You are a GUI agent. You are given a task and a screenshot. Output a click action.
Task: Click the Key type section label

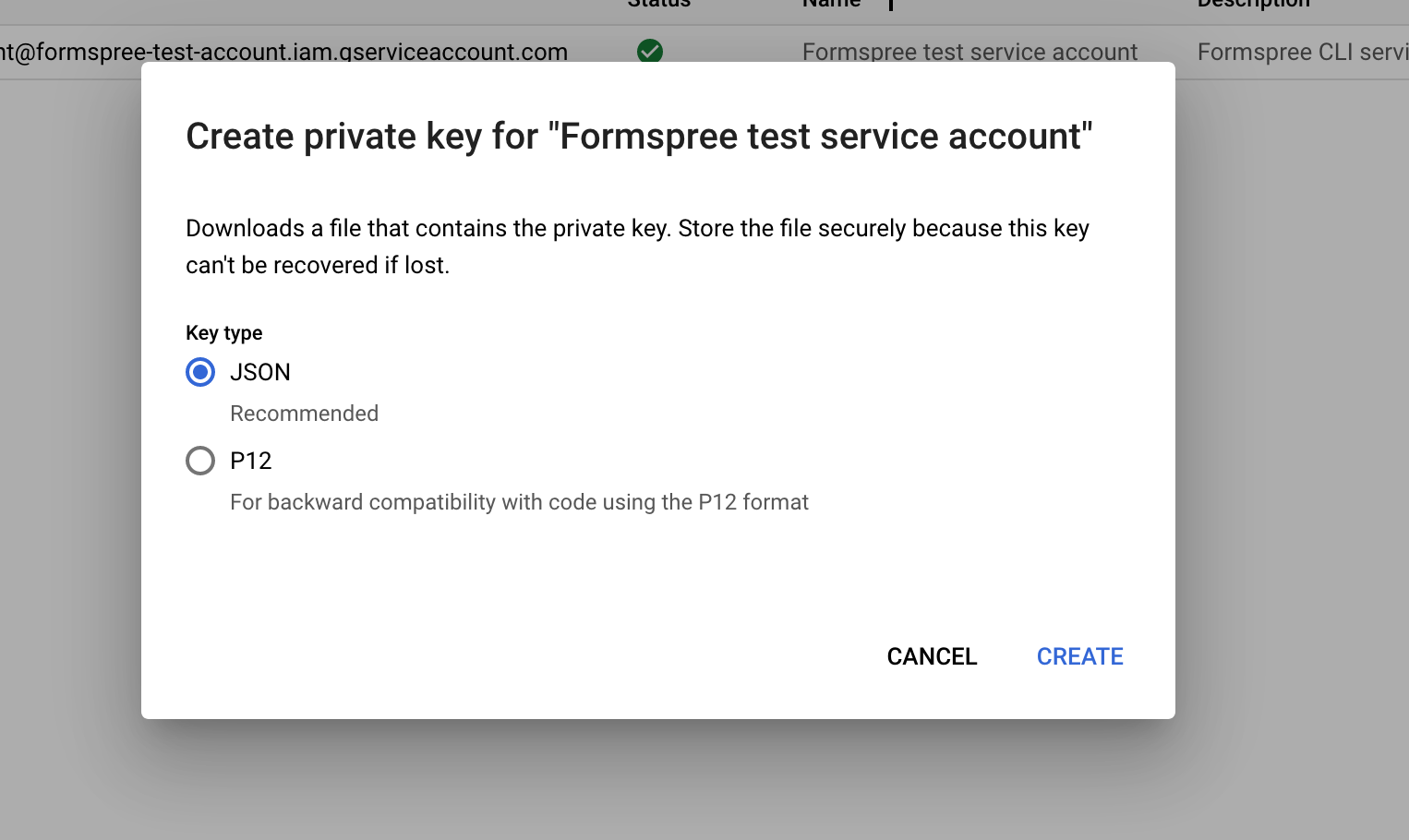[x=224, y=333]
